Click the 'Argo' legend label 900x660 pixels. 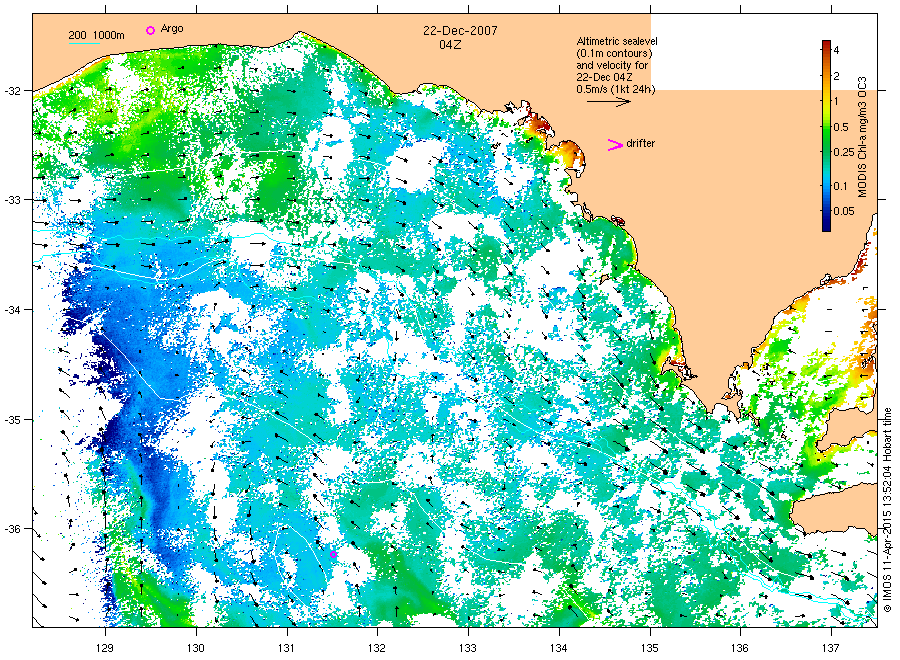pos(172,29)
